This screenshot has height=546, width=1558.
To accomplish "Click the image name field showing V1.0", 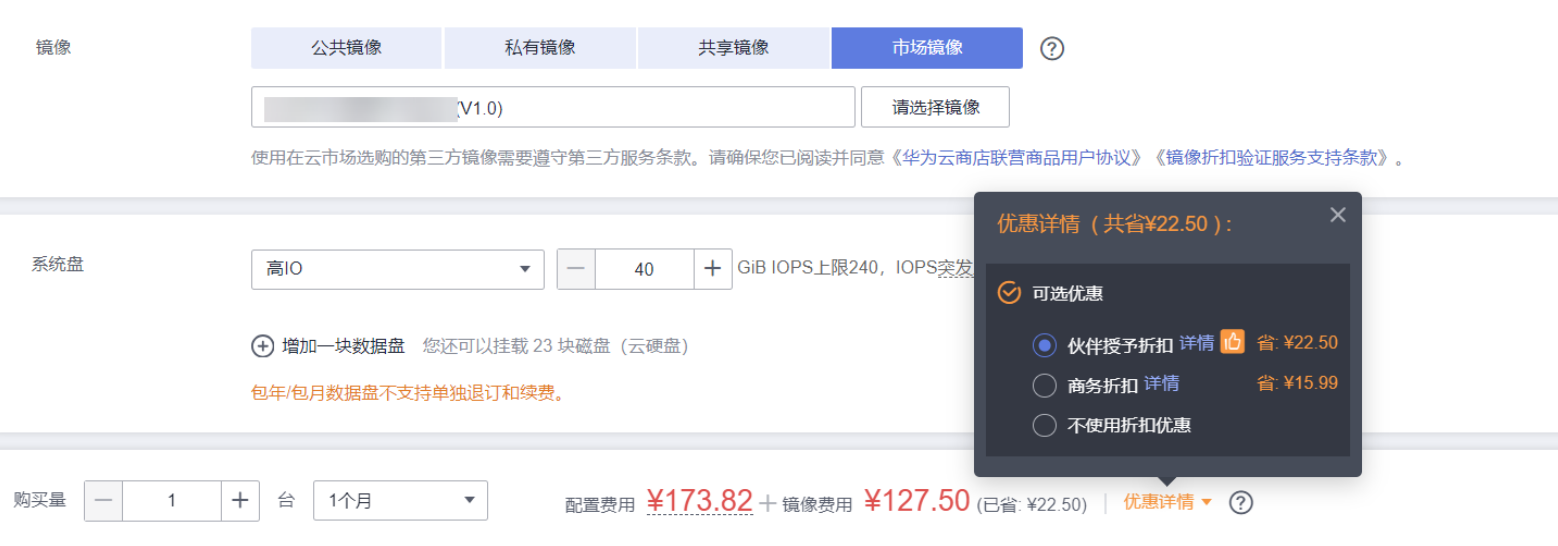I will 553,107.
